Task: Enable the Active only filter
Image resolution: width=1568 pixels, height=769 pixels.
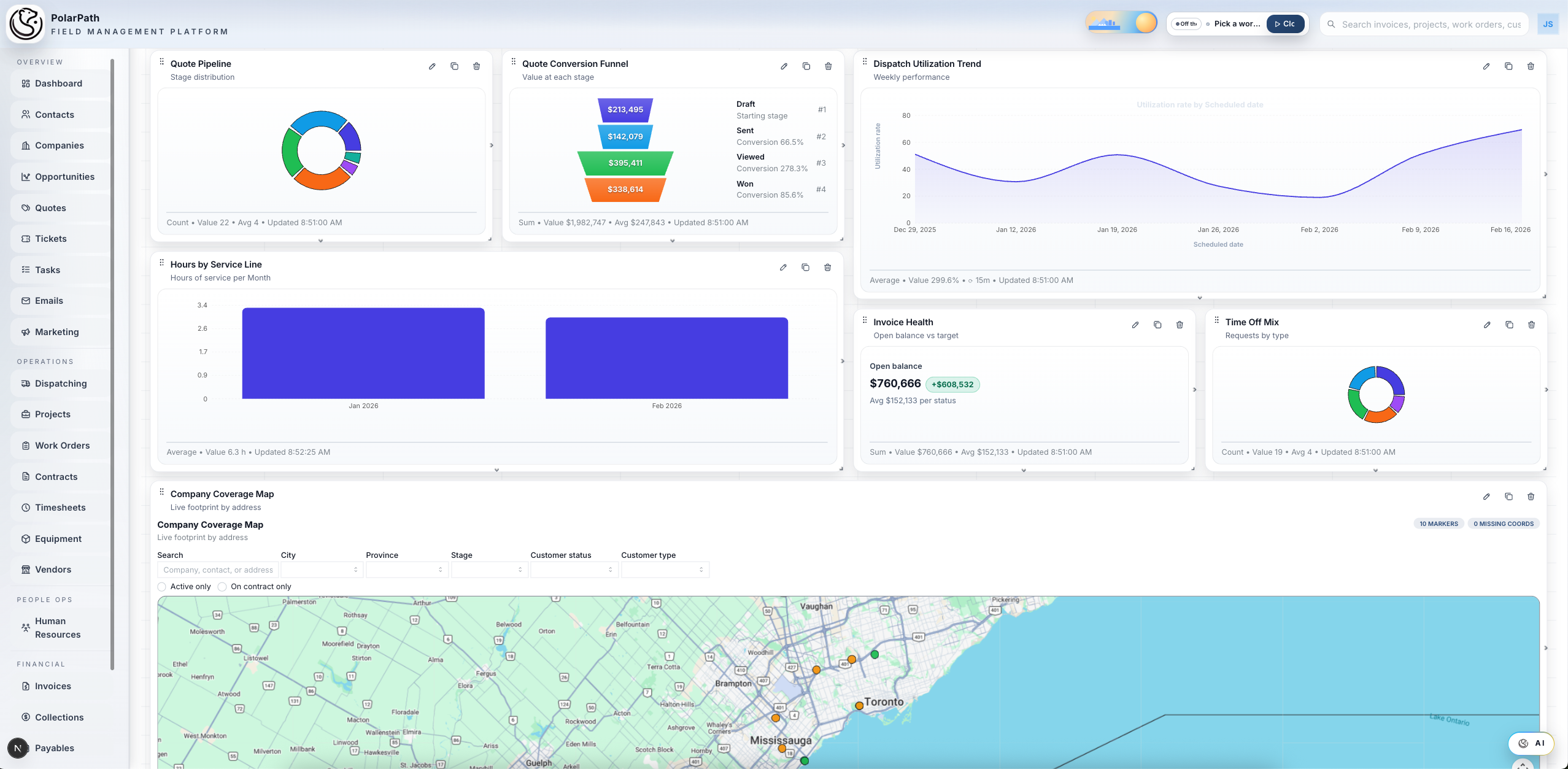Action: pos(162,587)
